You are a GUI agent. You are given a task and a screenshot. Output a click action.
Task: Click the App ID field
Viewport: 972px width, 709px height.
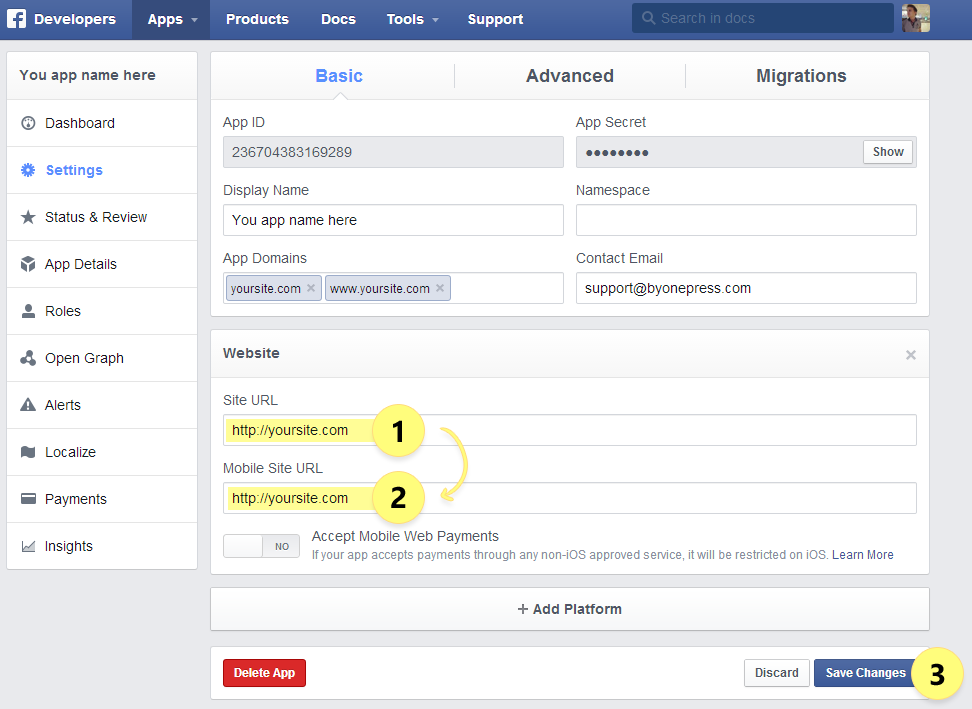[x=393, y=152]
